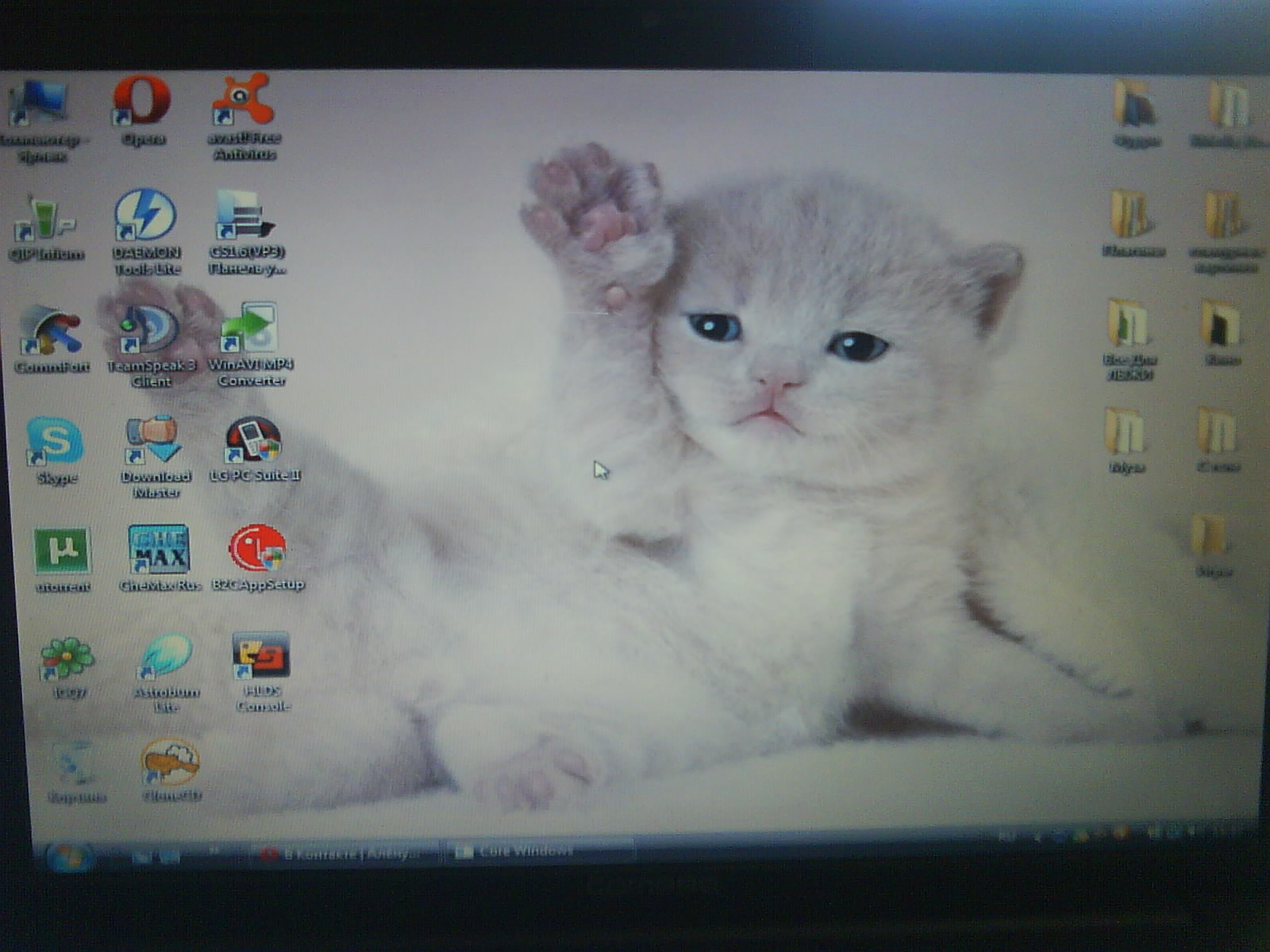Open Astroburn Lite shortcut
The width and height of the screenshot is (1270, 952).
[166, 657]
